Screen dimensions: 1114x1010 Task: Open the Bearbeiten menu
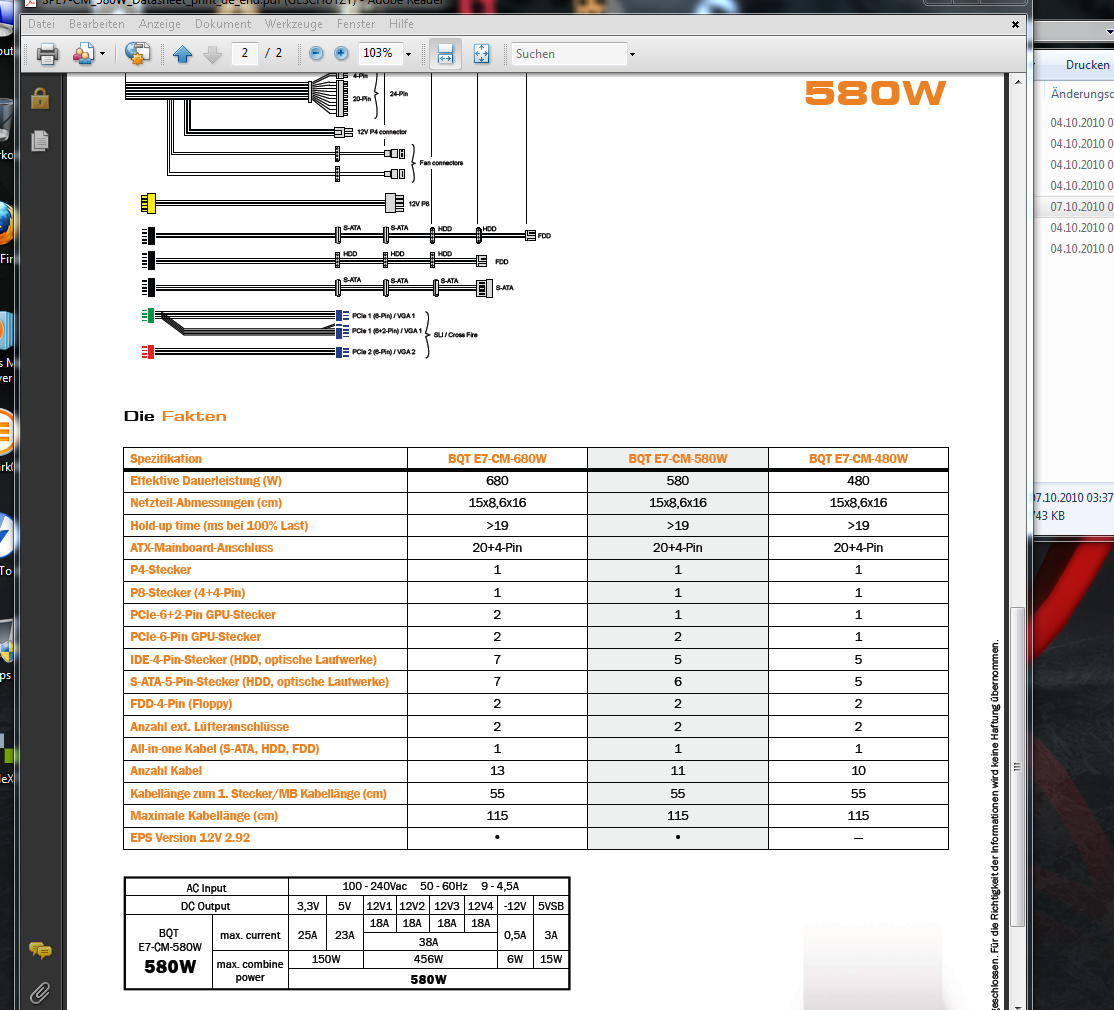click(97, 24)
